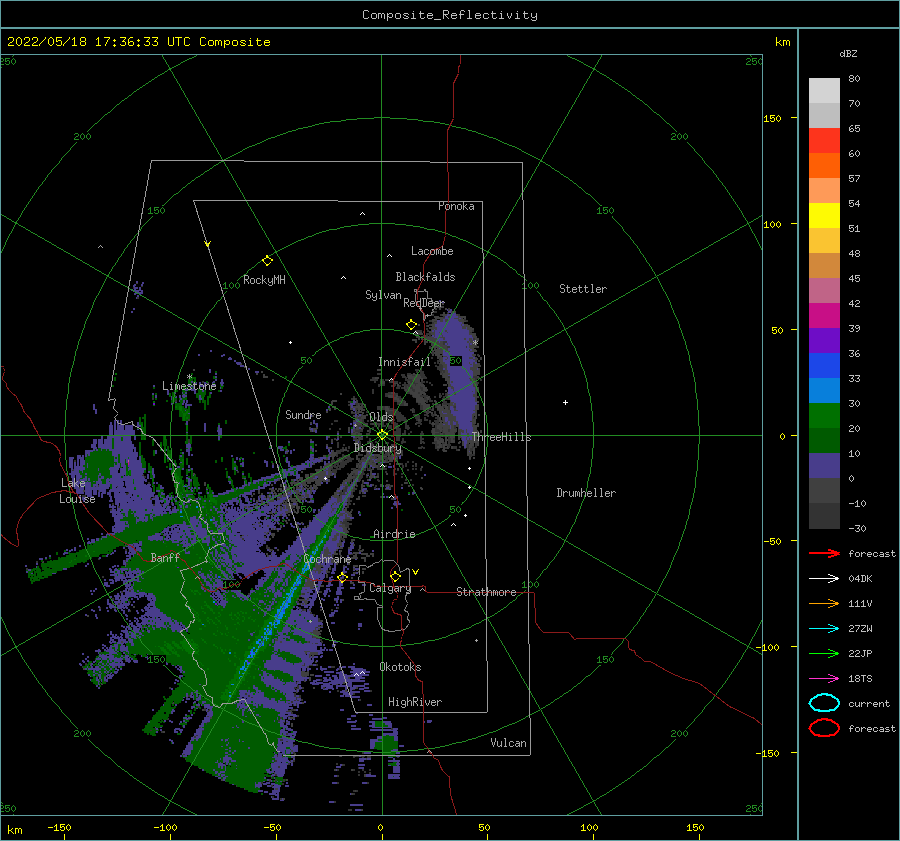Click the white plus marker east of ThreeHills
The height and width of the screenshot is (841, 900).
click(x=565, y=402)
